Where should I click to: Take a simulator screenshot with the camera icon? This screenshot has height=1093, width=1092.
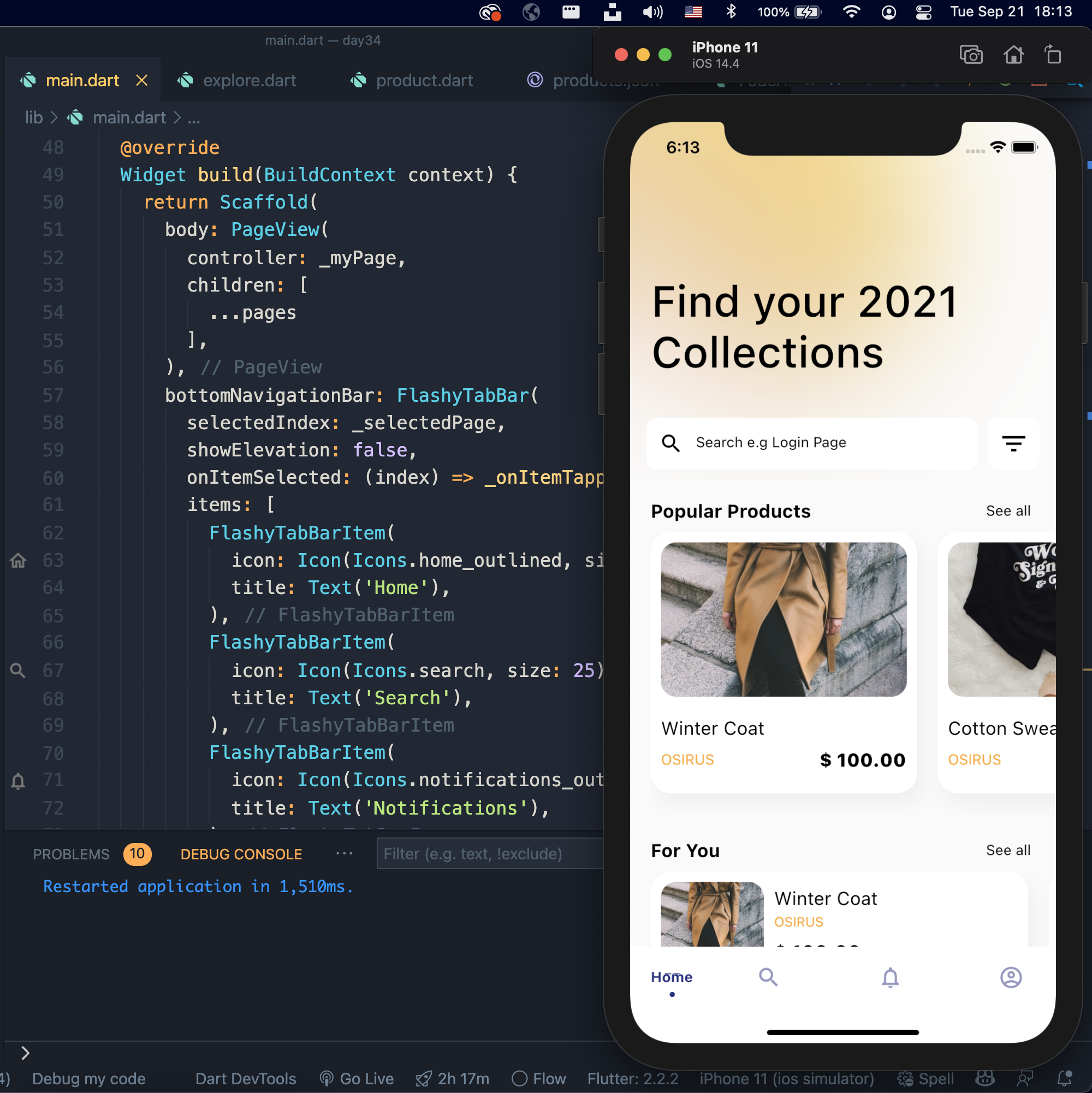(971, 55)
